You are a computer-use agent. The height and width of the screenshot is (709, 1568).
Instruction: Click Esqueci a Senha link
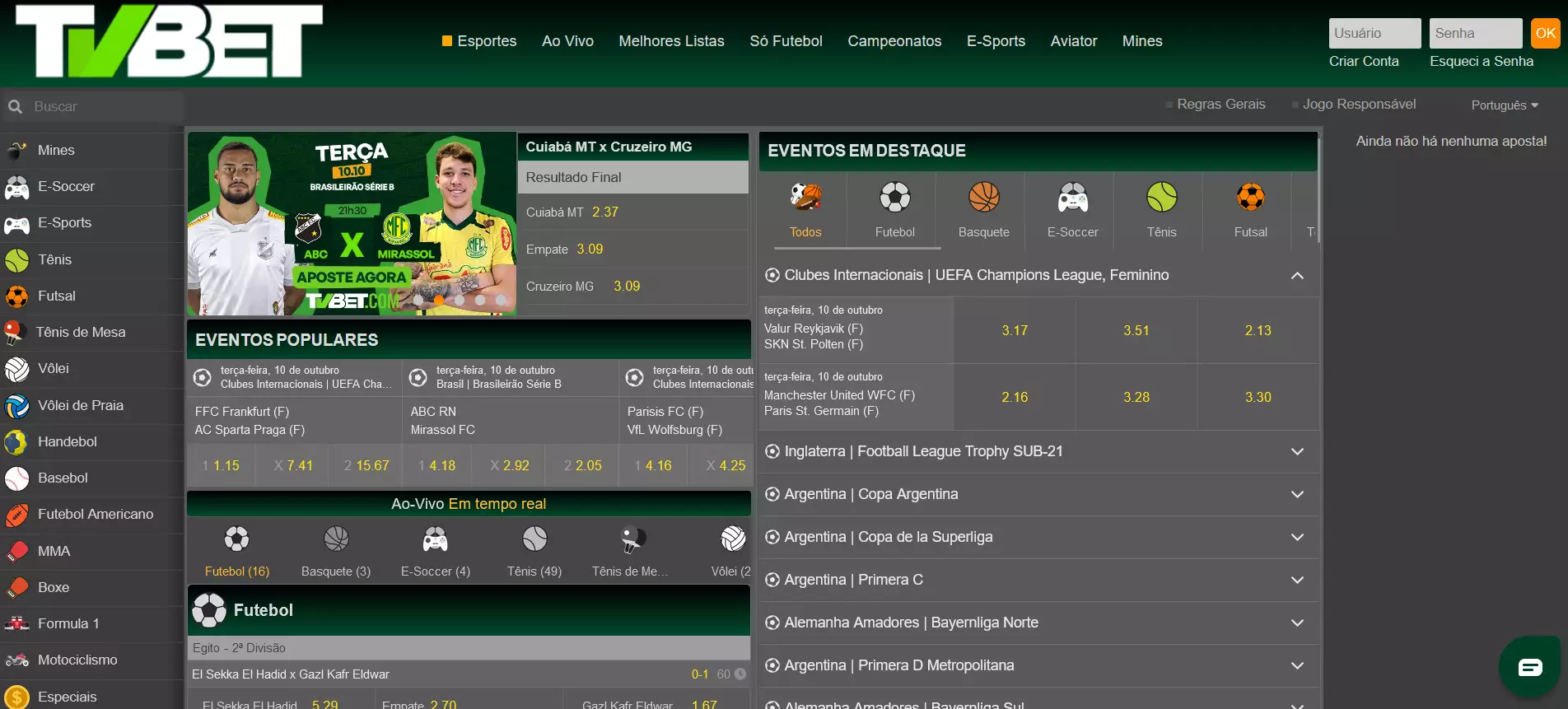pos(1482,62)
